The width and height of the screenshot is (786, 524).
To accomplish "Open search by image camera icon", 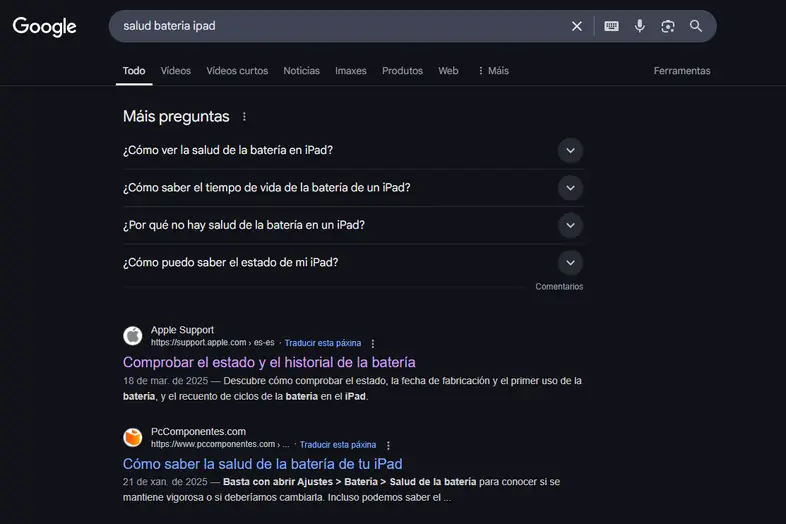I will coord(668,26).
